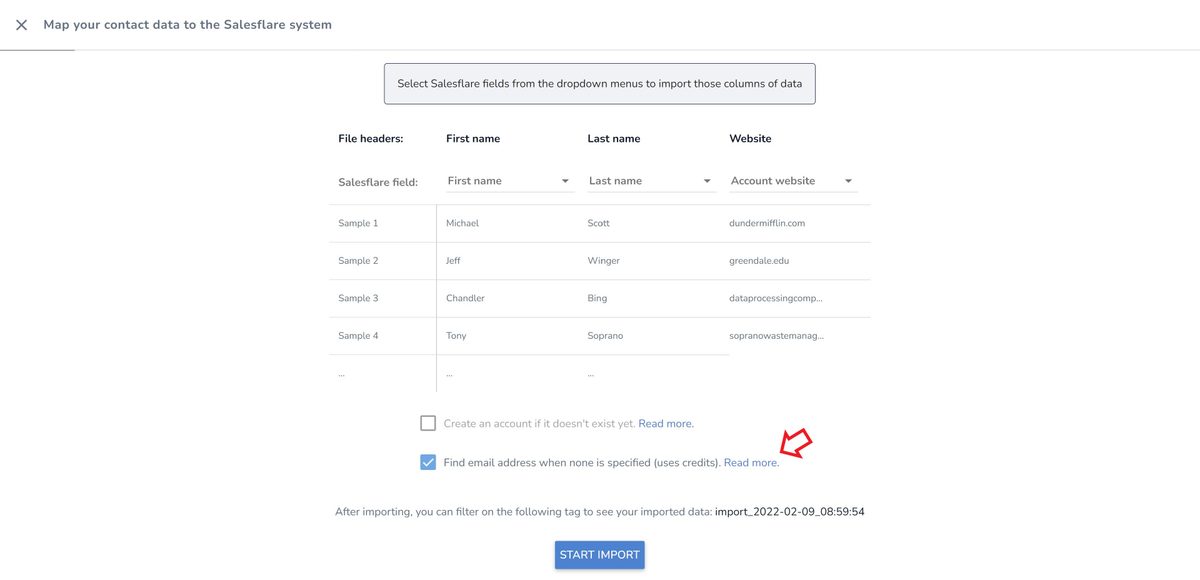
Task: Open Read more link for finding email address
Action: [x=751, y=463]
